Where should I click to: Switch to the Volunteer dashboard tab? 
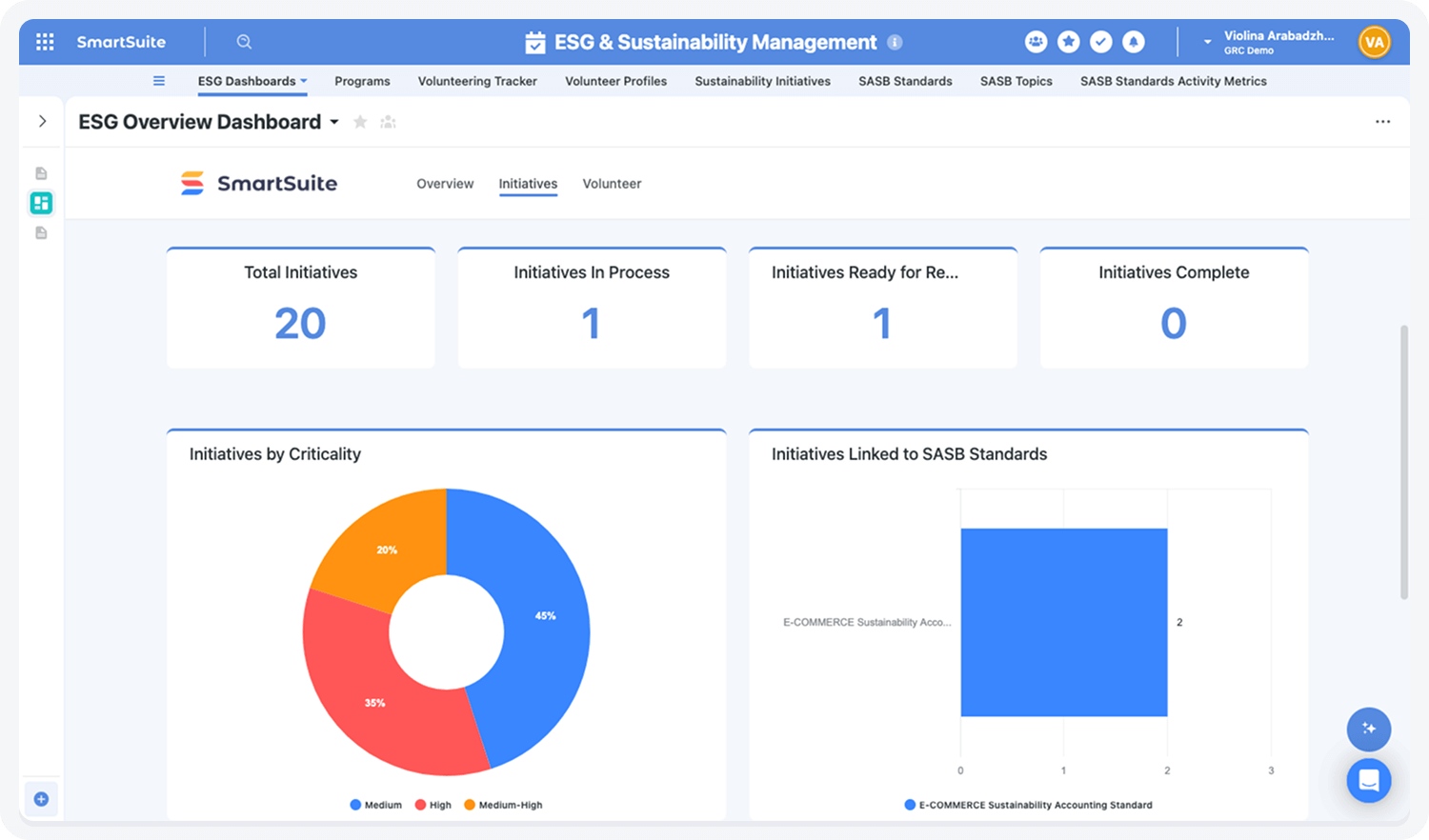coord(612,184)
